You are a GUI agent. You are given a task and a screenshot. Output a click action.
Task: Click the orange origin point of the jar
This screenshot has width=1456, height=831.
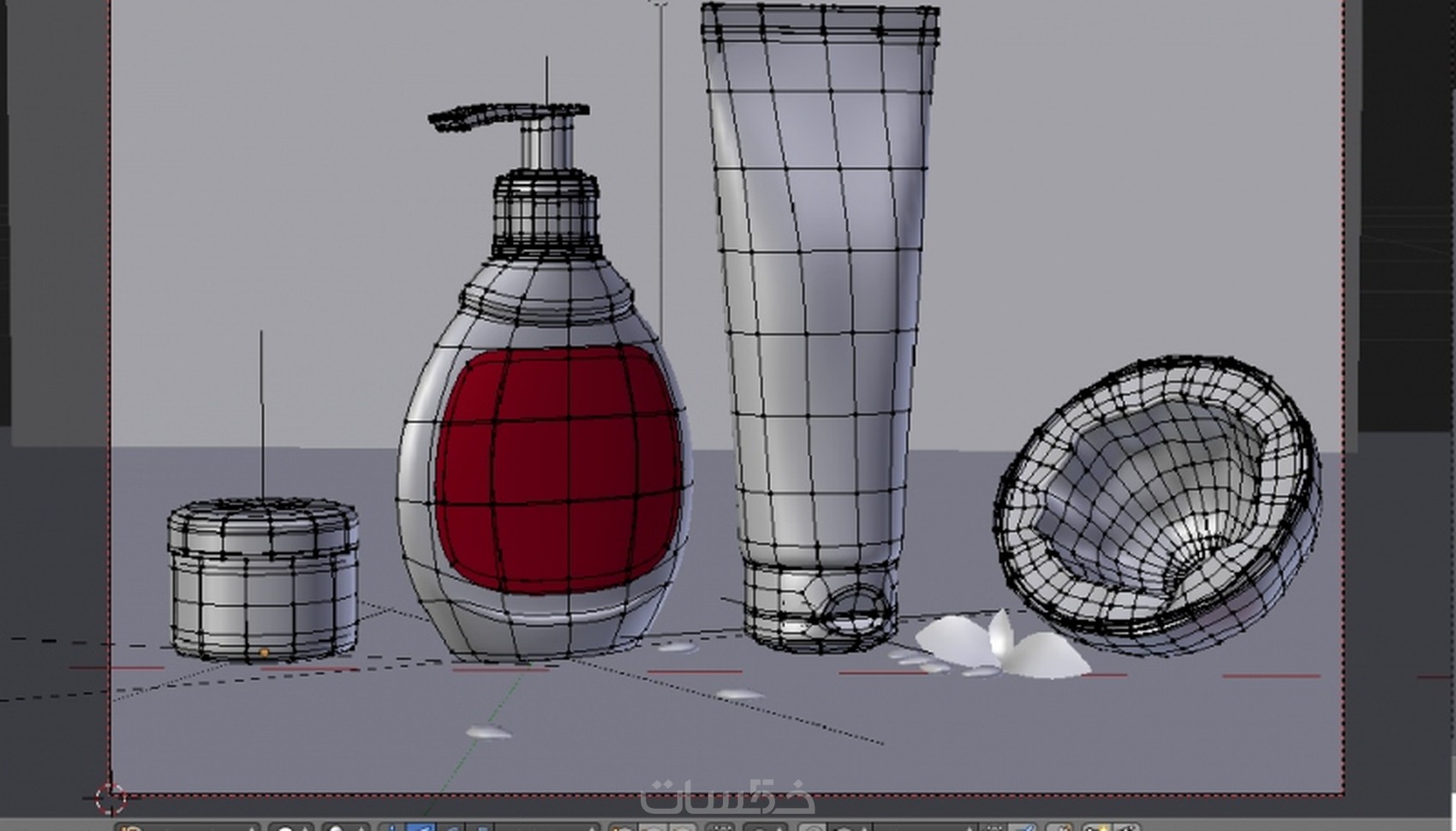(264, 654)
